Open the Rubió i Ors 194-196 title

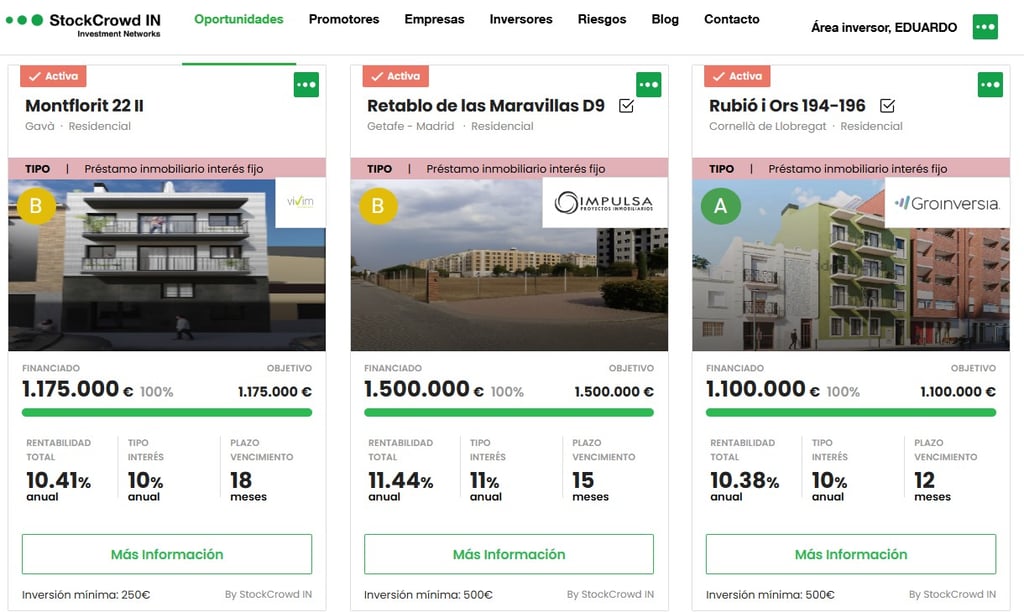click(x=787, y=106)
